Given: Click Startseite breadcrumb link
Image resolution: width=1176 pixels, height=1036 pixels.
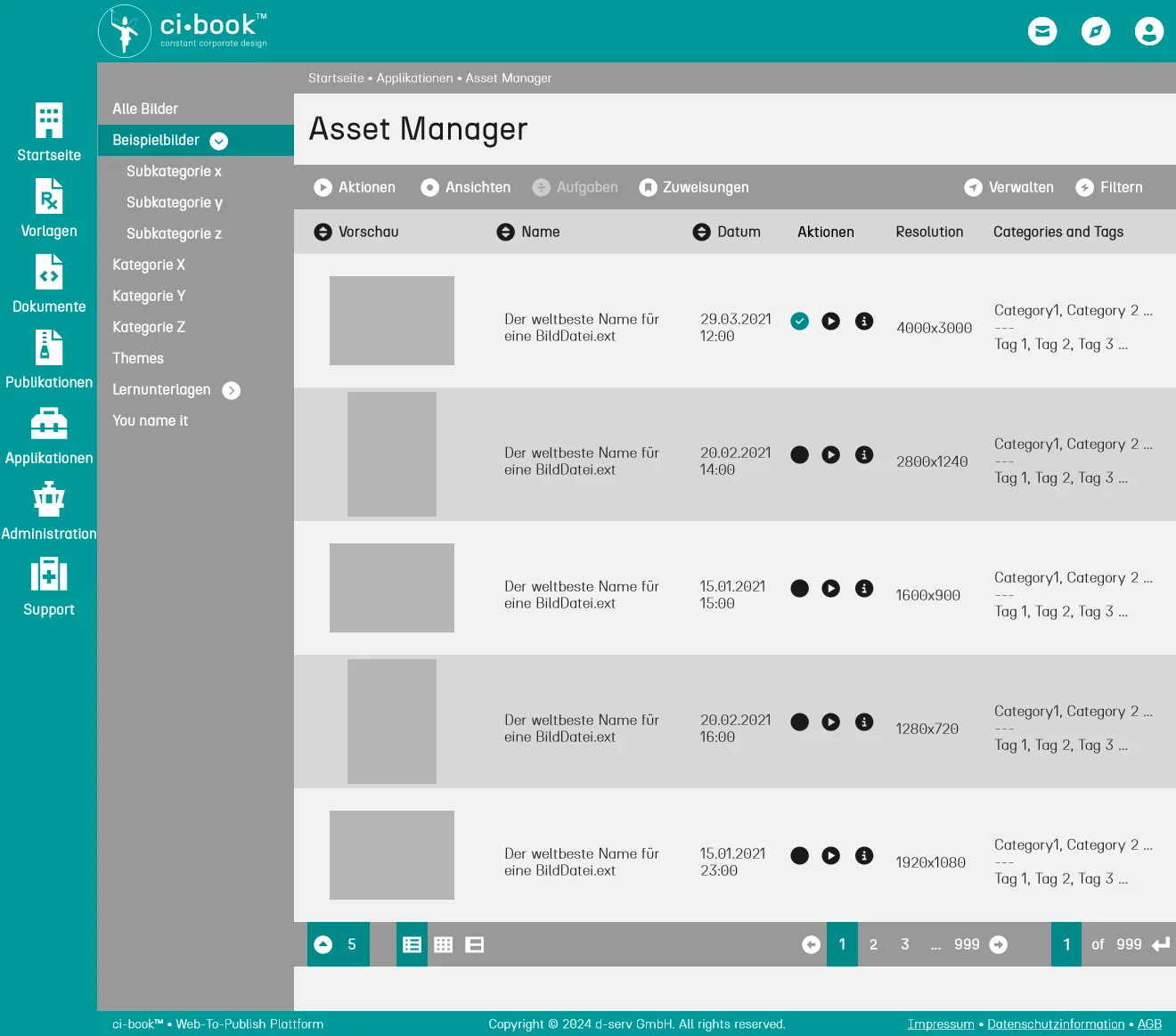Looking at the screenshot, I should point(336,78).
